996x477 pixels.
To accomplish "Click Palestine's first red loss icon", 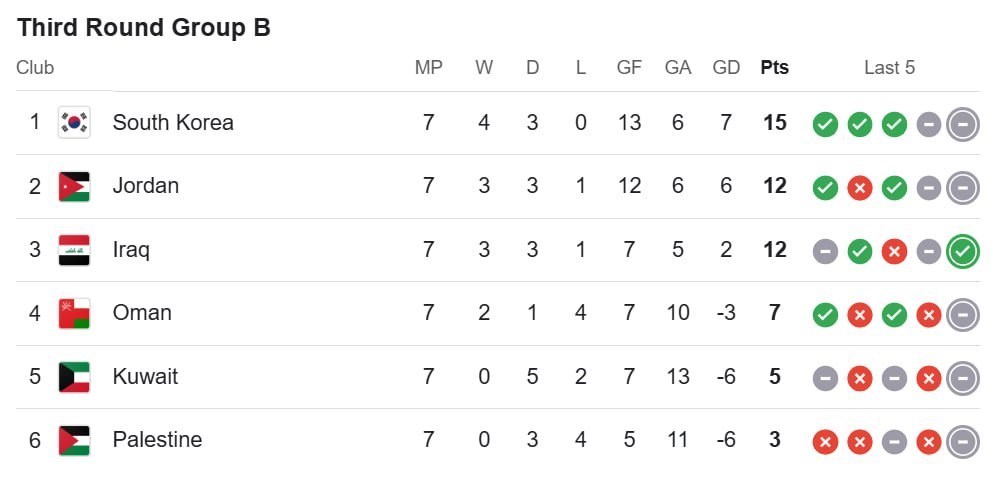I will coord(825,441).
